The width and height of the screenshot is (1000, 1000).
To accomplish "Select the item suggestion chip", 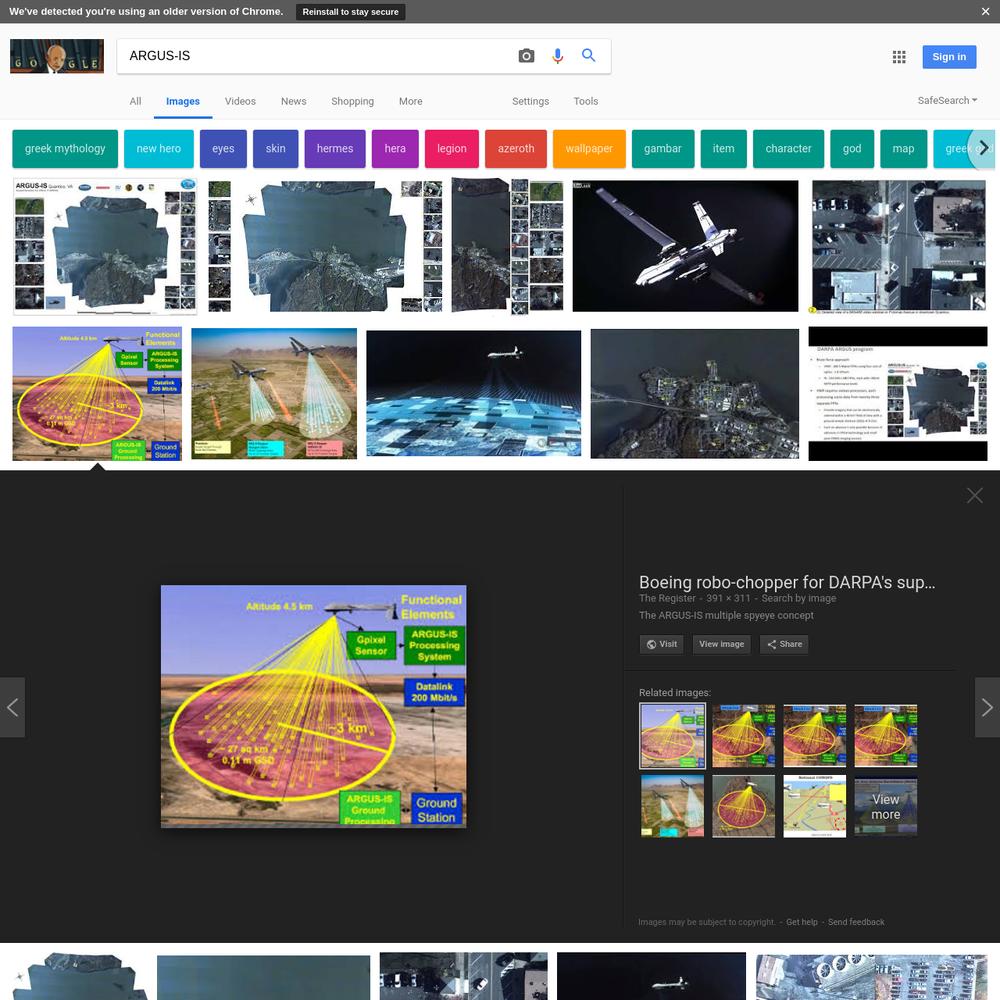I will tap(723, 149).
